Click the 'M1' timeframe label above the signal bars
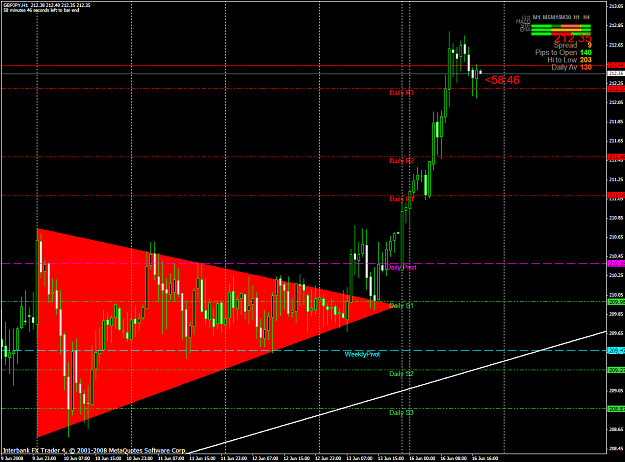This screenshot has width=625, height=462. pyautogui.click(x=537, y=17)
